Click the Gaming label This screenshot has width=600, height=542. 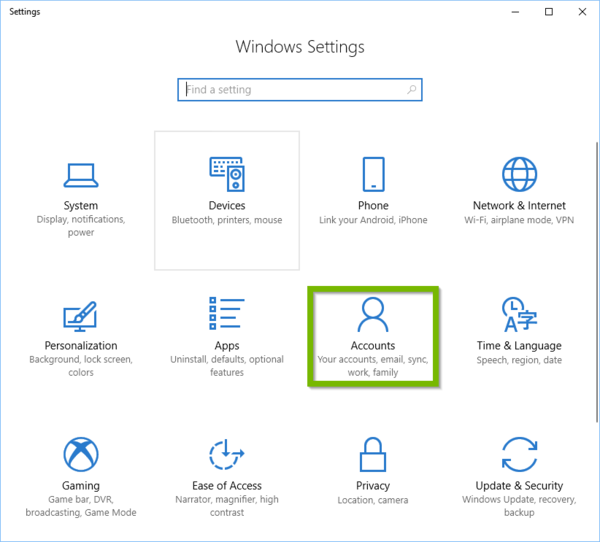point(81,486)
